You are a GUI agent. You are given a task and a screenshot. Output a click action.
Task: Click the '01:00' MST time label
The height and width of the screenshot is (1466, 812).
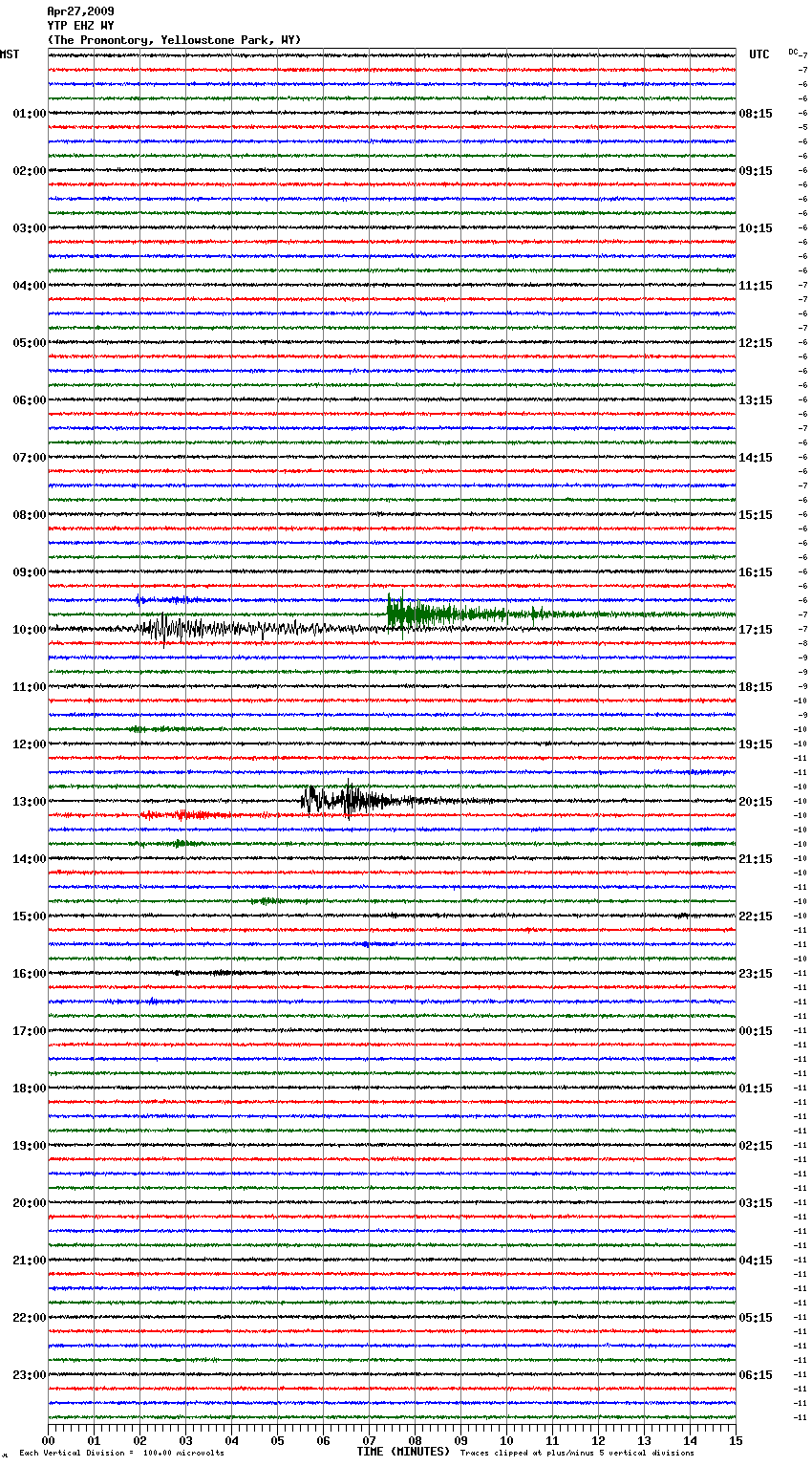click(30, 114)
